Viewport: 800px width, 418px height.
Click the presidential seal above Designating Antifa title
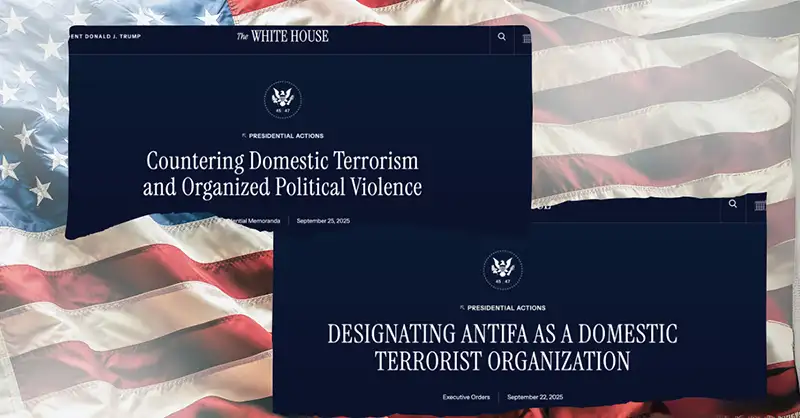(503, 268)
